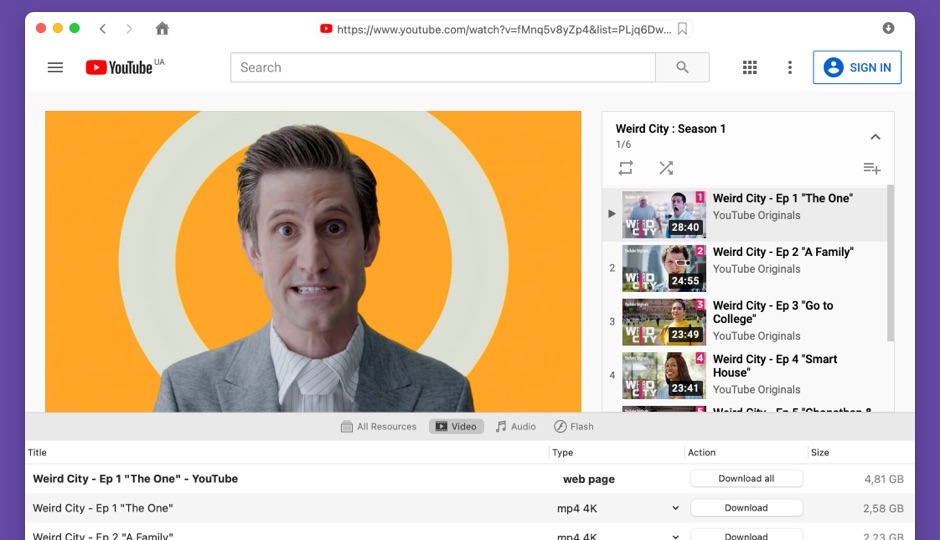The width and height of the screenshot is (940, 540).
Task: Toggle playlist shuffle
Action: 666,168
